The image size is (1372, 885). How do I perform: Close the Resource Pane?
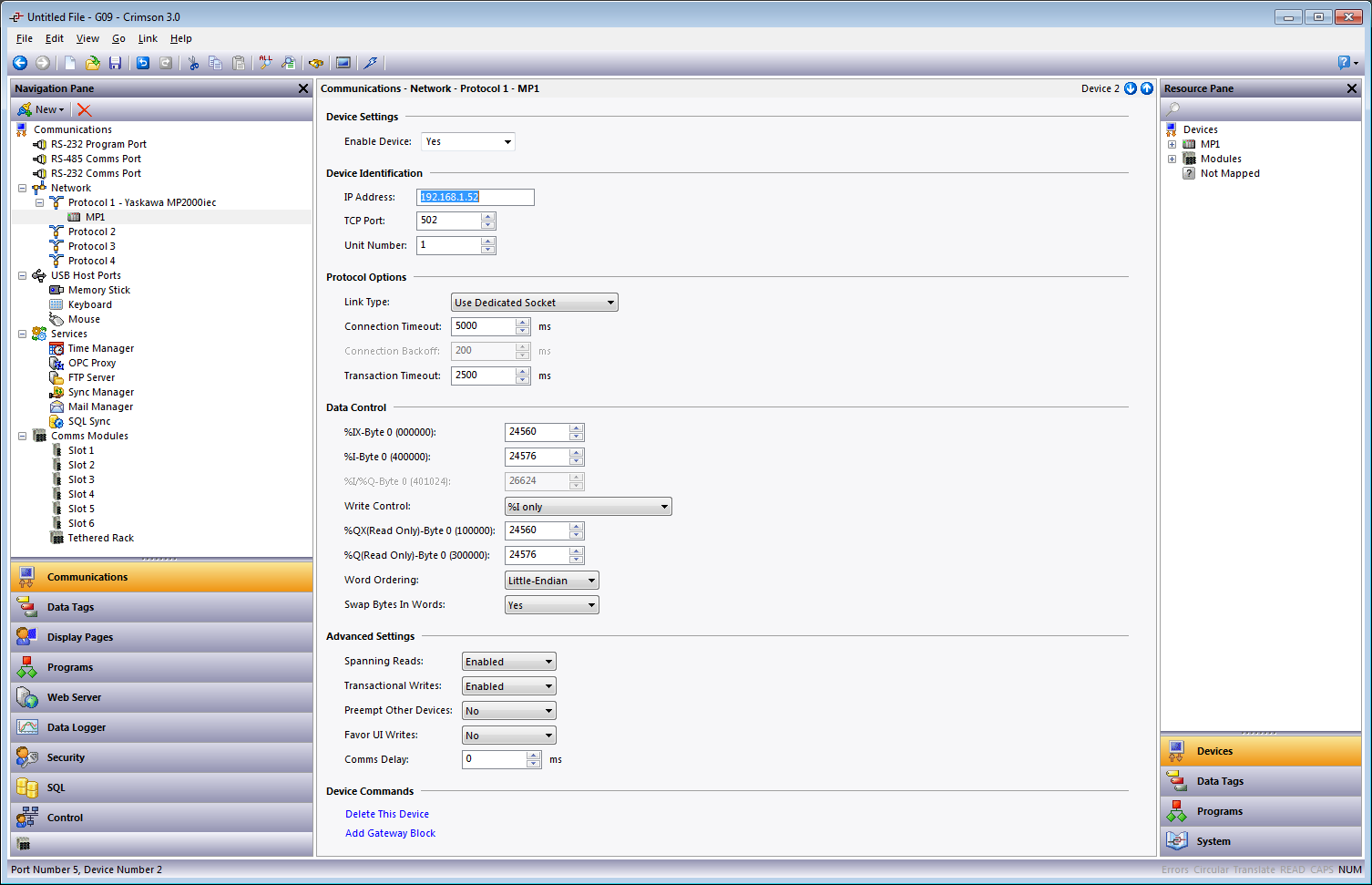(x=1352, y=88)
